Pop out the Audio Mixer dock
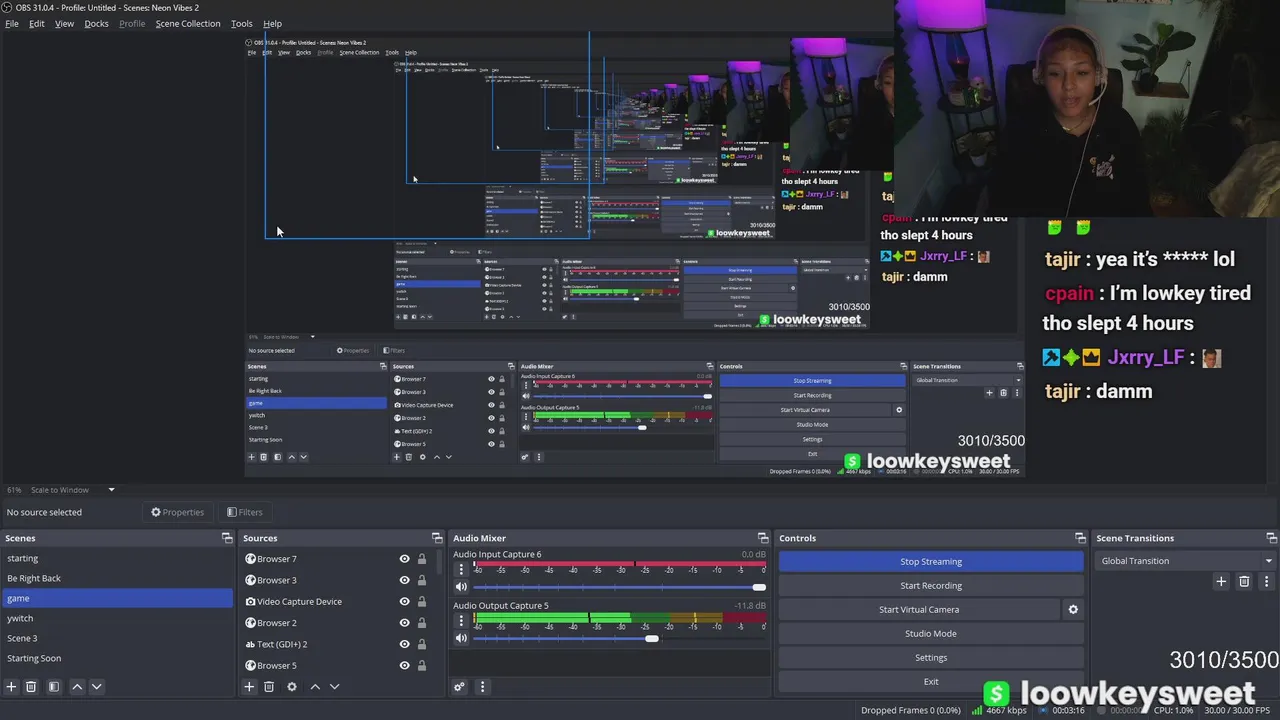The width and height of the screenshot is (1280, 720). tap(763, 538)
